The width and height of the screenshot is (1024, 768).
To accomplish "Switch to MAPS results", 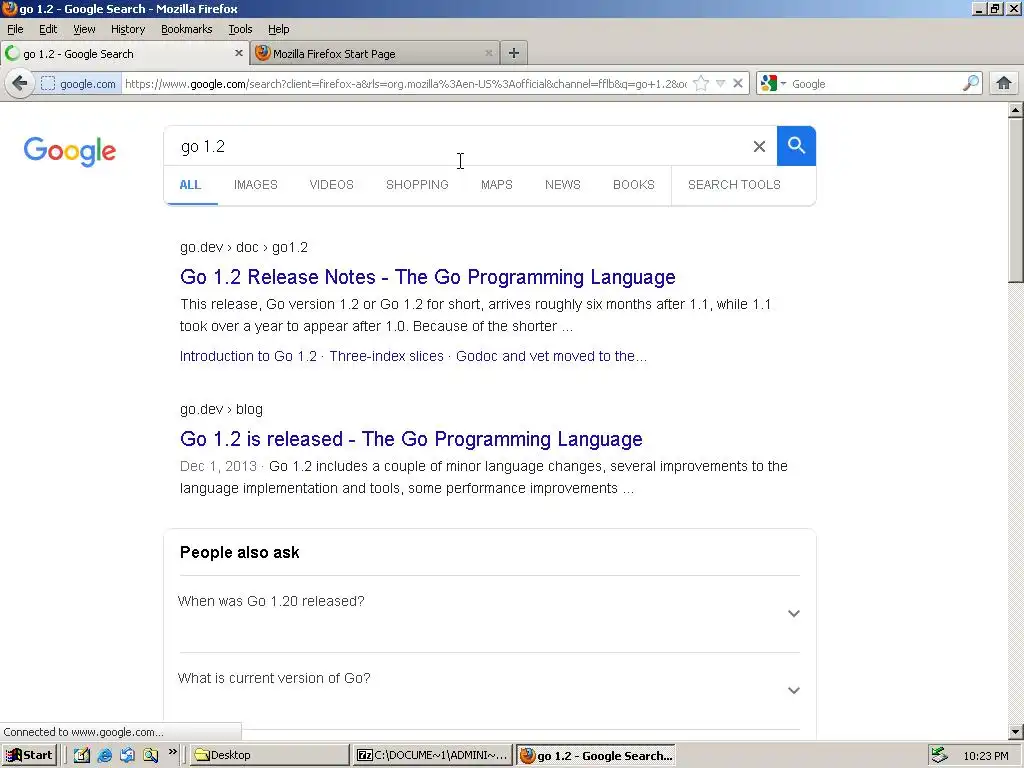I will pos(497,185).
